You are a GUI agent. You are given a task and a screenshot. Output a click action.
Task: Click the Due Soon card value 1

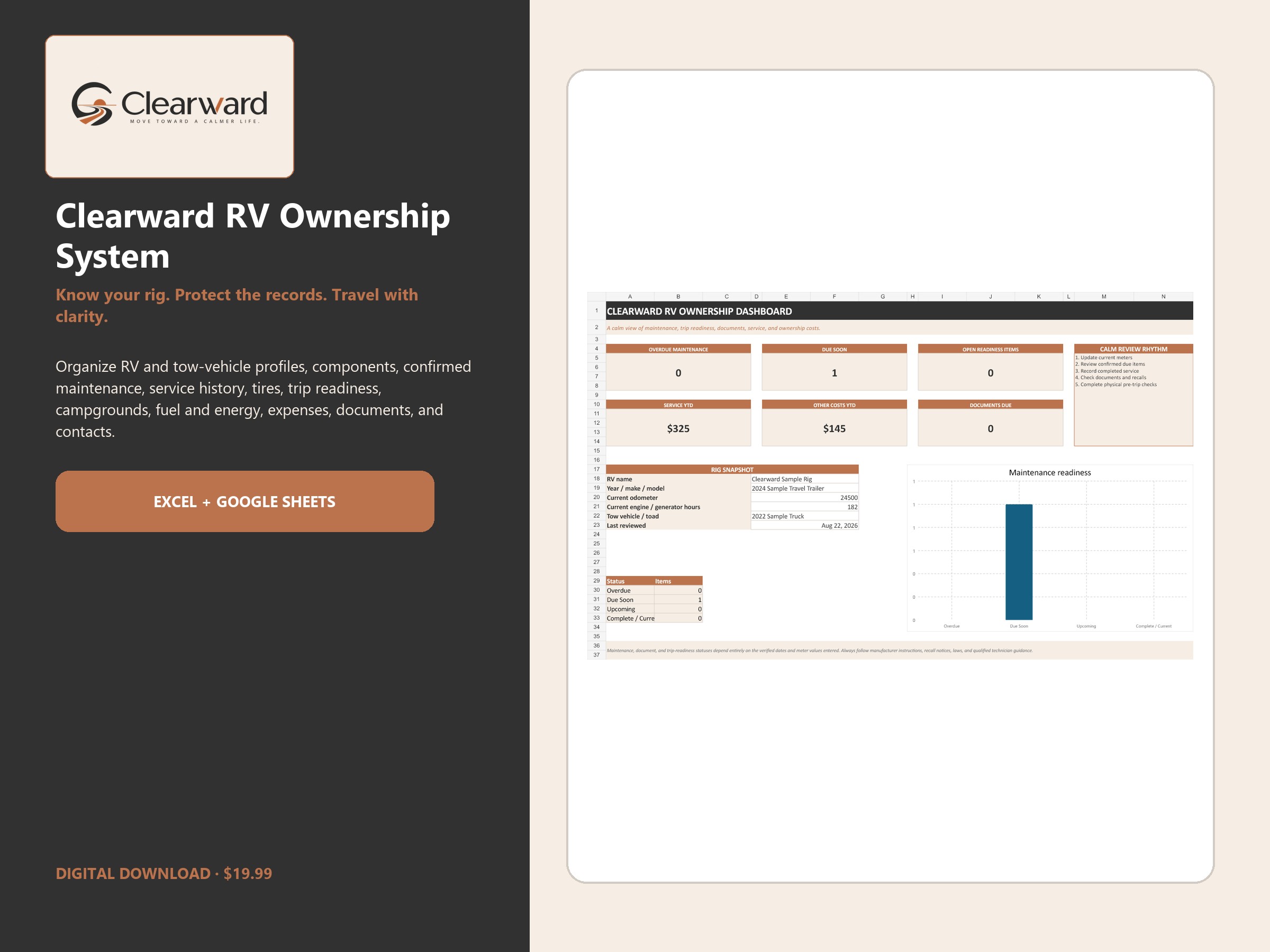[834, 373]
